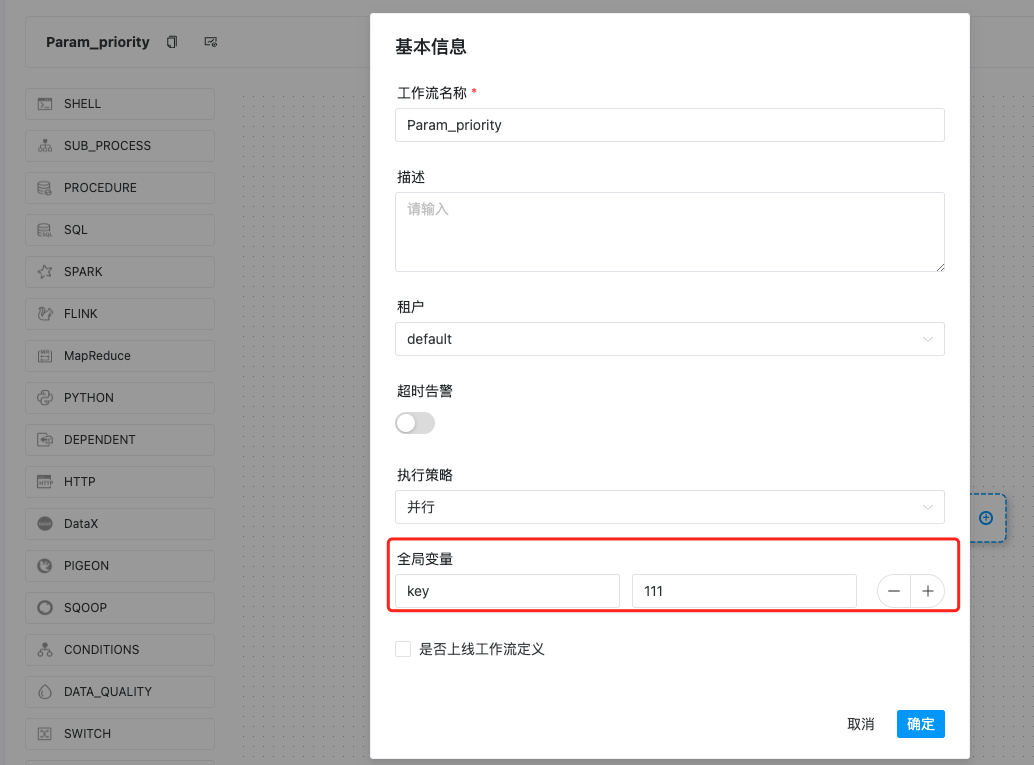Click icon right of copy icon in header
Image resolution: width=1034 pixels, height=765 pixels.
(210, 42)
